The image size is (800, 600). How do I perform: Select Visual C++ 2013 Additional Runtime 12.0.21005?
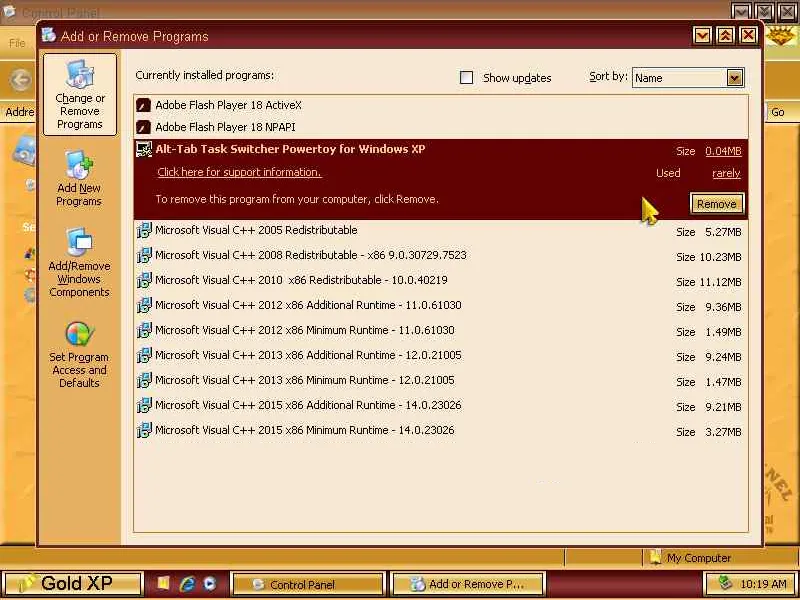441,356
